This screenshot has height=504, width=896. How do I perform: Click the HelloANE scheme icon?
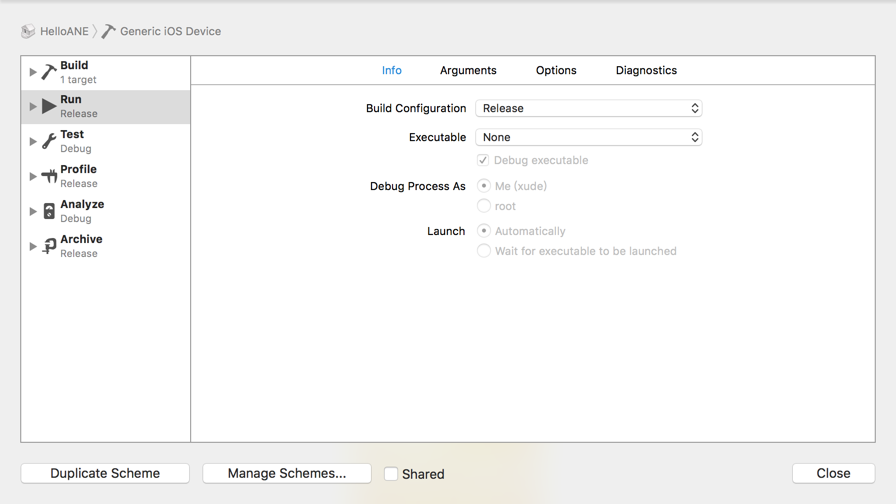(x=28, y=31)
